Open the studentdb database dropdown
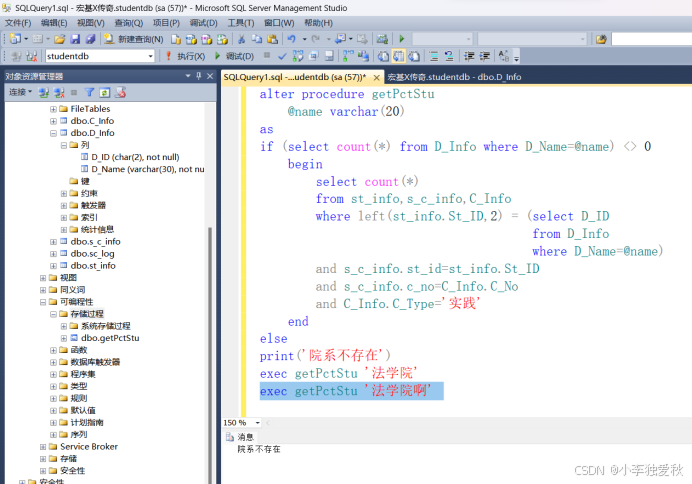 (150, 56)
